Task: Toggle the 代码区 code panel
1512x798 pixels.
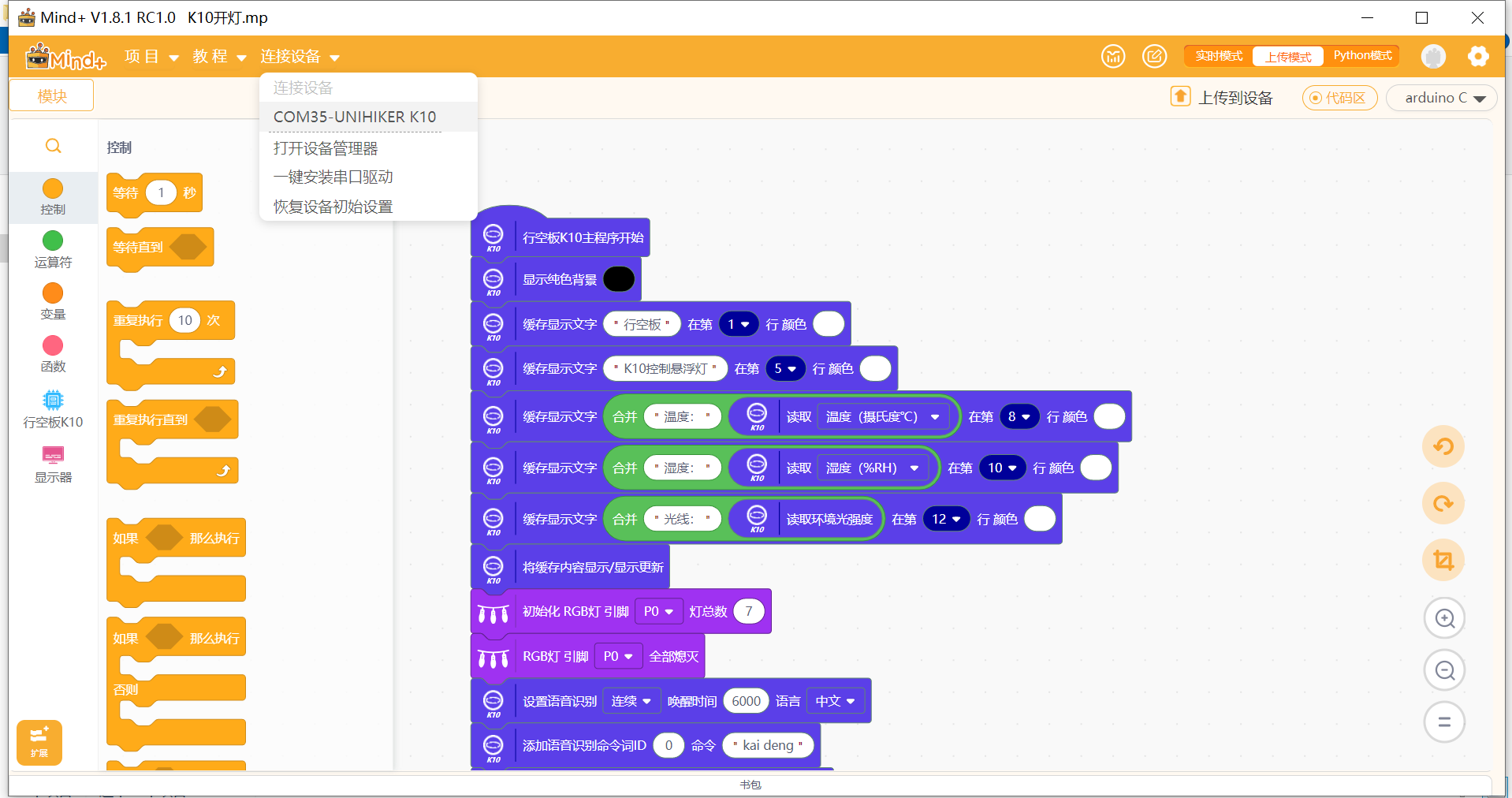Action: click(x=1339, y=98)
